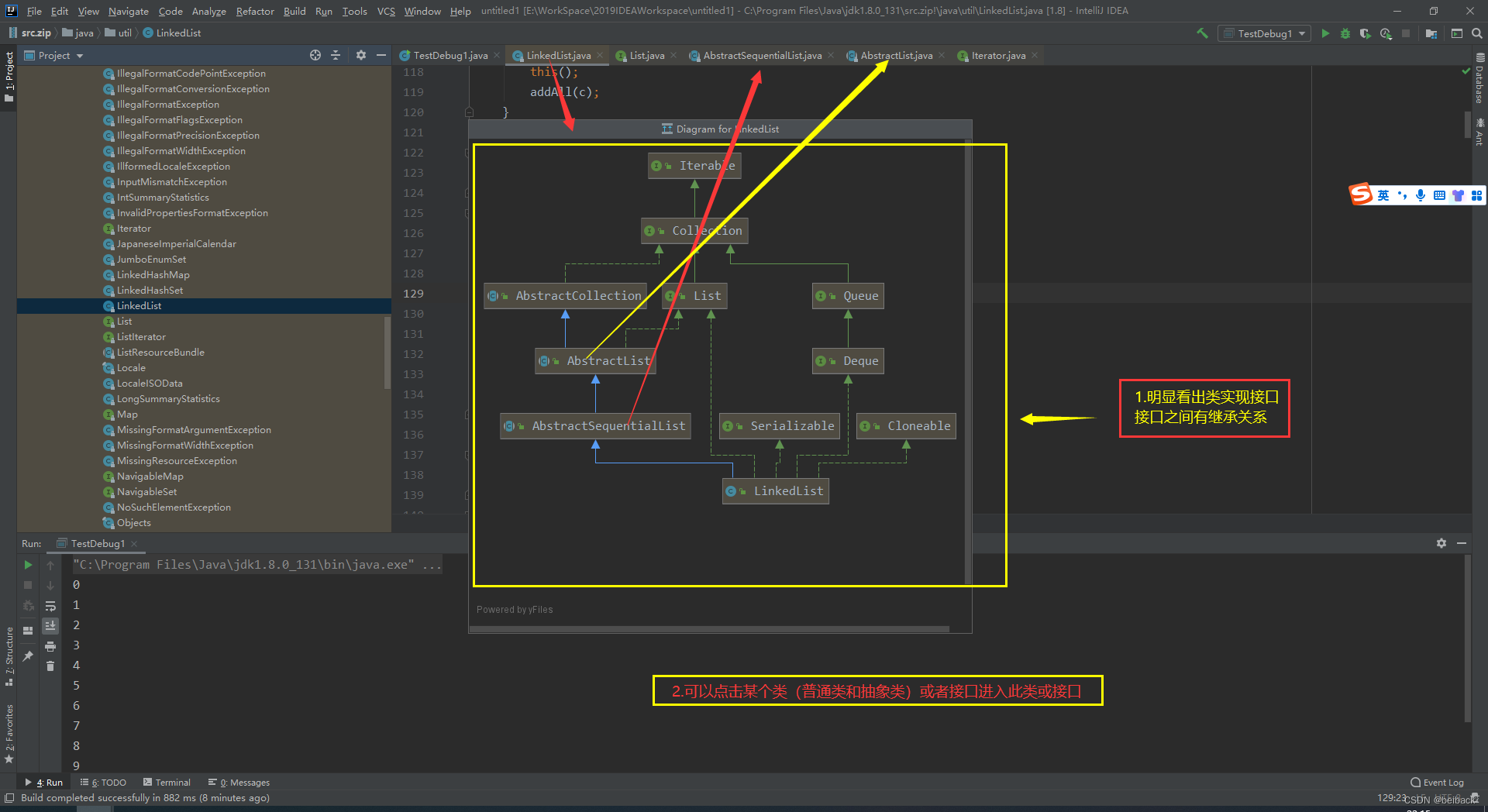The image size is (1488, 812).
Task: Toggle the 1: Project side tool window
Action: click(9, 77)
